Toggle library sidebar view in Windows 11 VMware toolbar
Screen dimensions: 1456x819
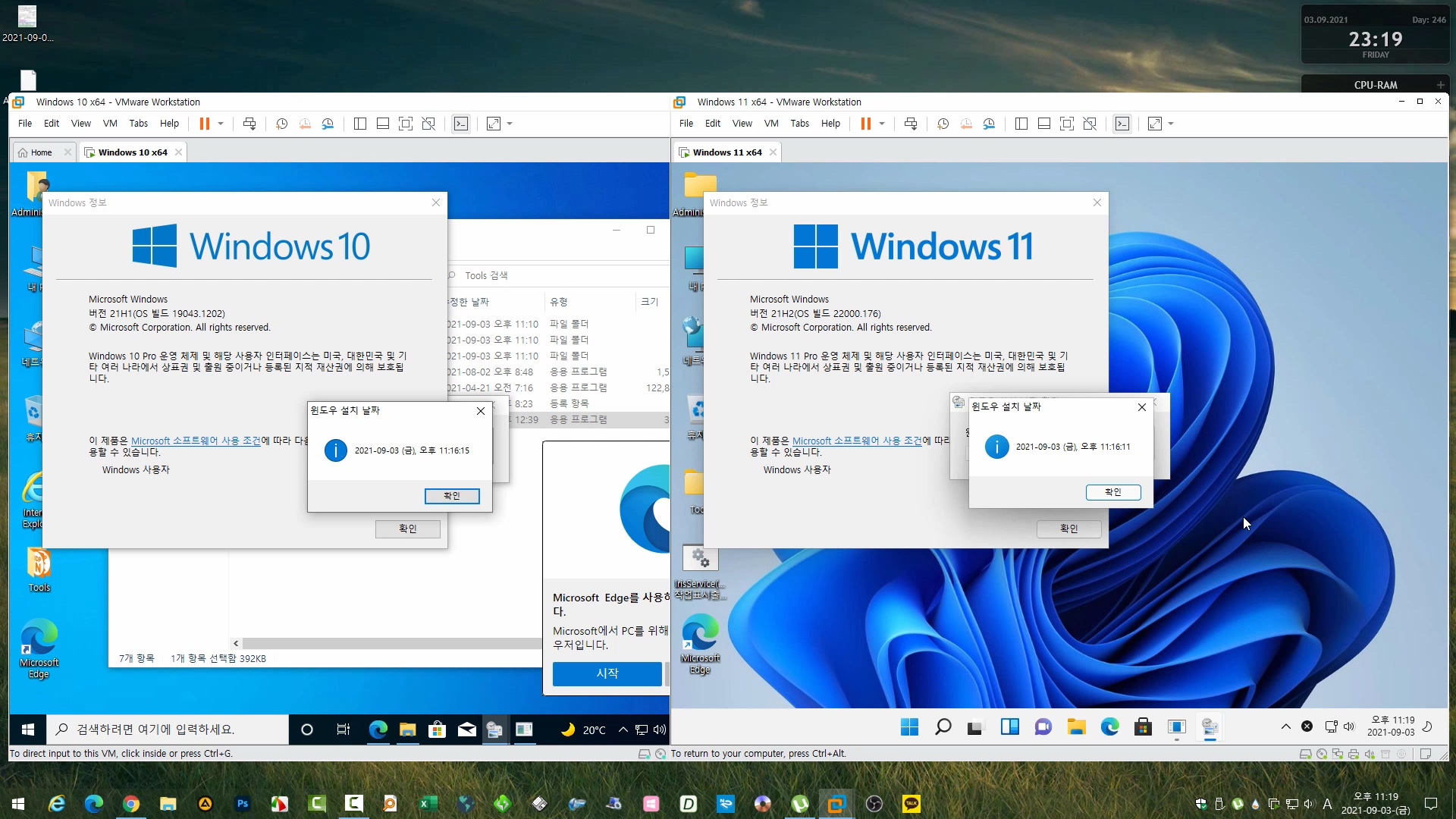1021,124
